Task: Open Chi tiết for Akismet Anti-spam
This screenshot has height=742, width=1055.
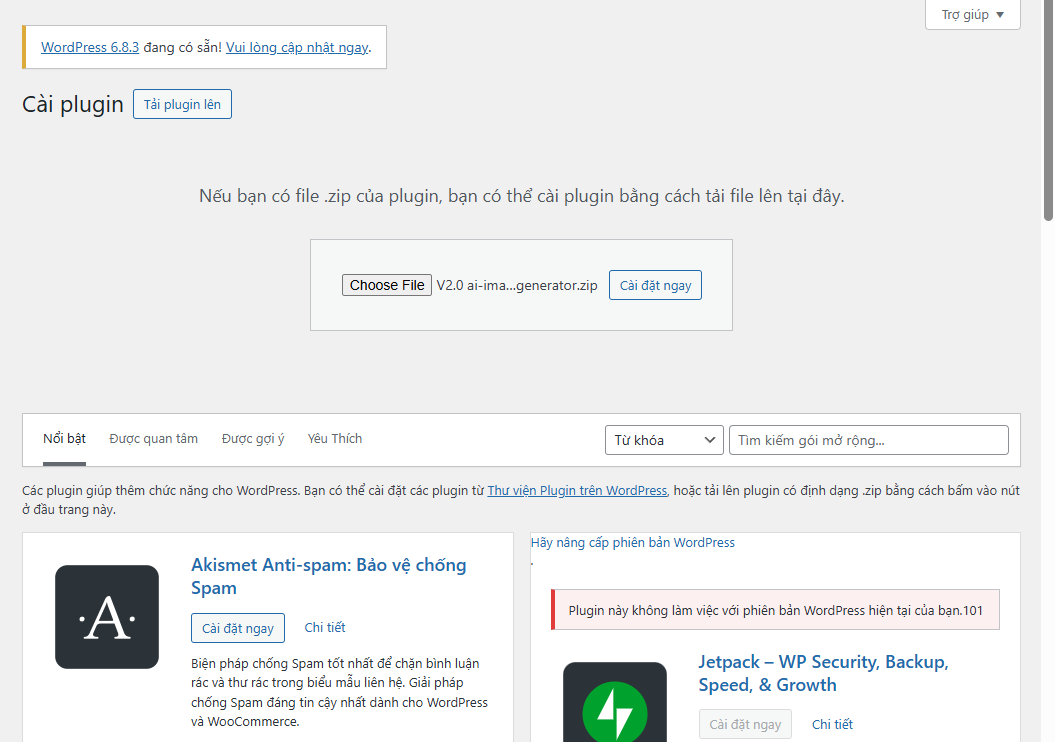Action: (324, 627)
